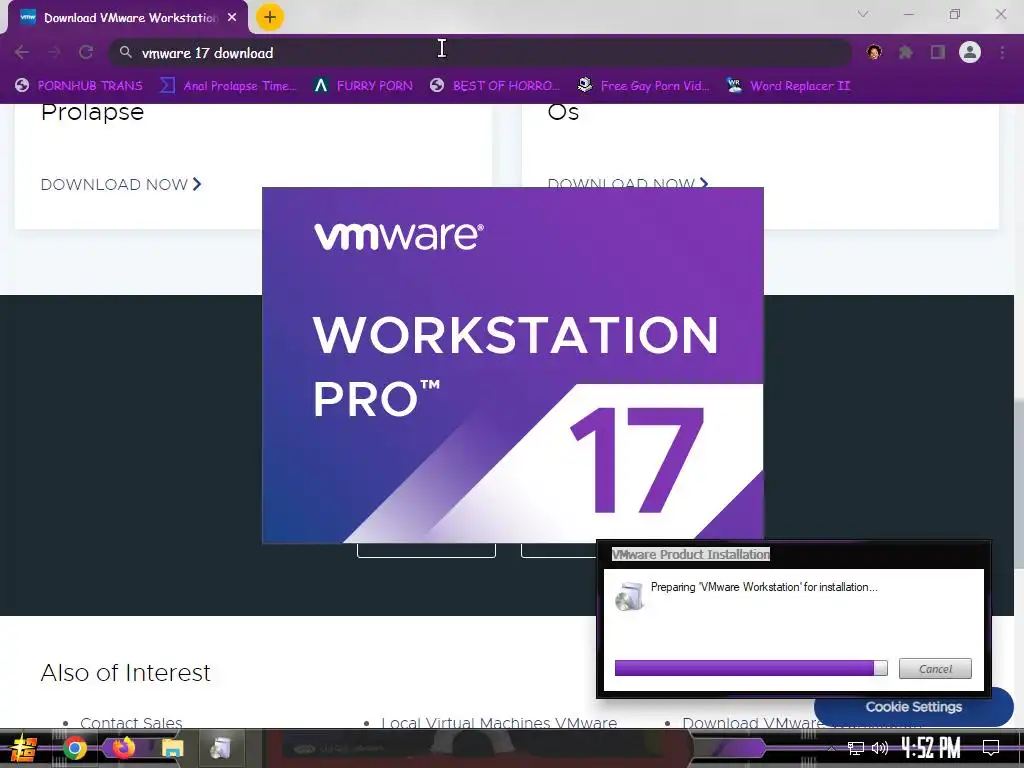This screenshot has height=768, width=1024.
Task: Expand hidden system tray icons chevron
Action: coord(831,748)
